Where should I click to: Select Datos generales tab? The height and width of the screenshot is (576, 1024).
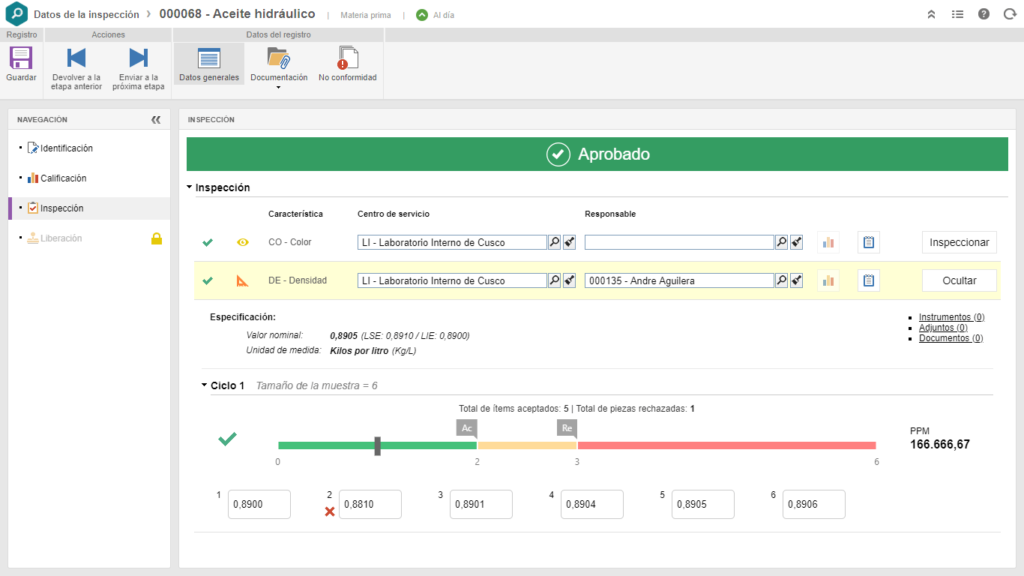pos(209,64)
